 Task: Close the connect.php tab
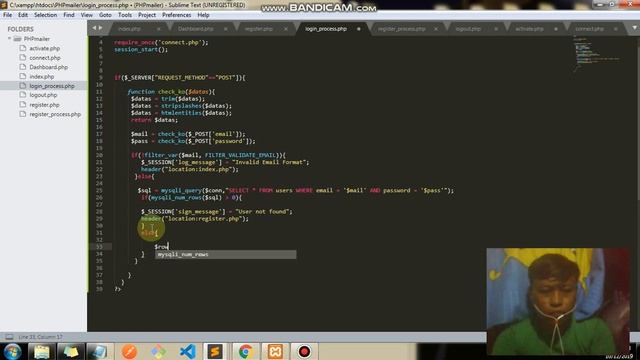tap(616, 29)
